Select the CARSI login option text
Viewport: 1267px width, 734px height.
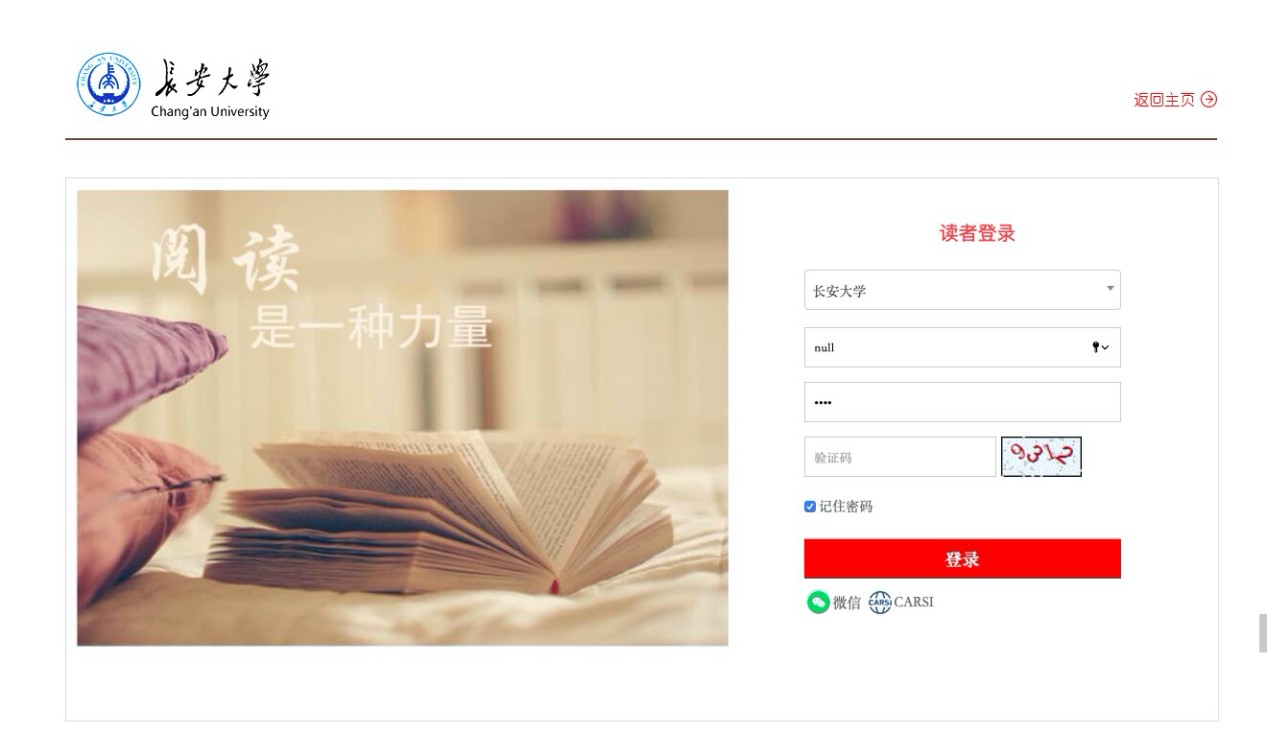[914, 602]
